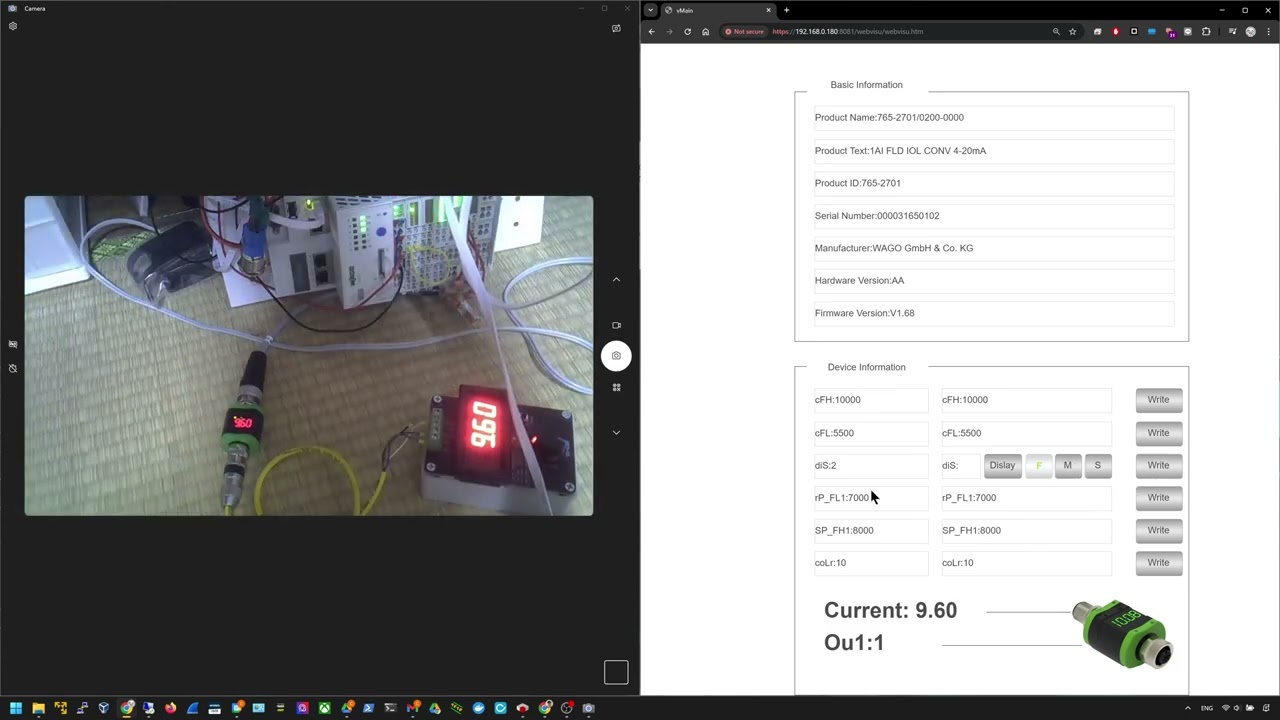Image resolution: width=1280 pixels, height=720 pixels.
Task: Open the Wi-Fi network tray icon
Action: point(1225,708)
